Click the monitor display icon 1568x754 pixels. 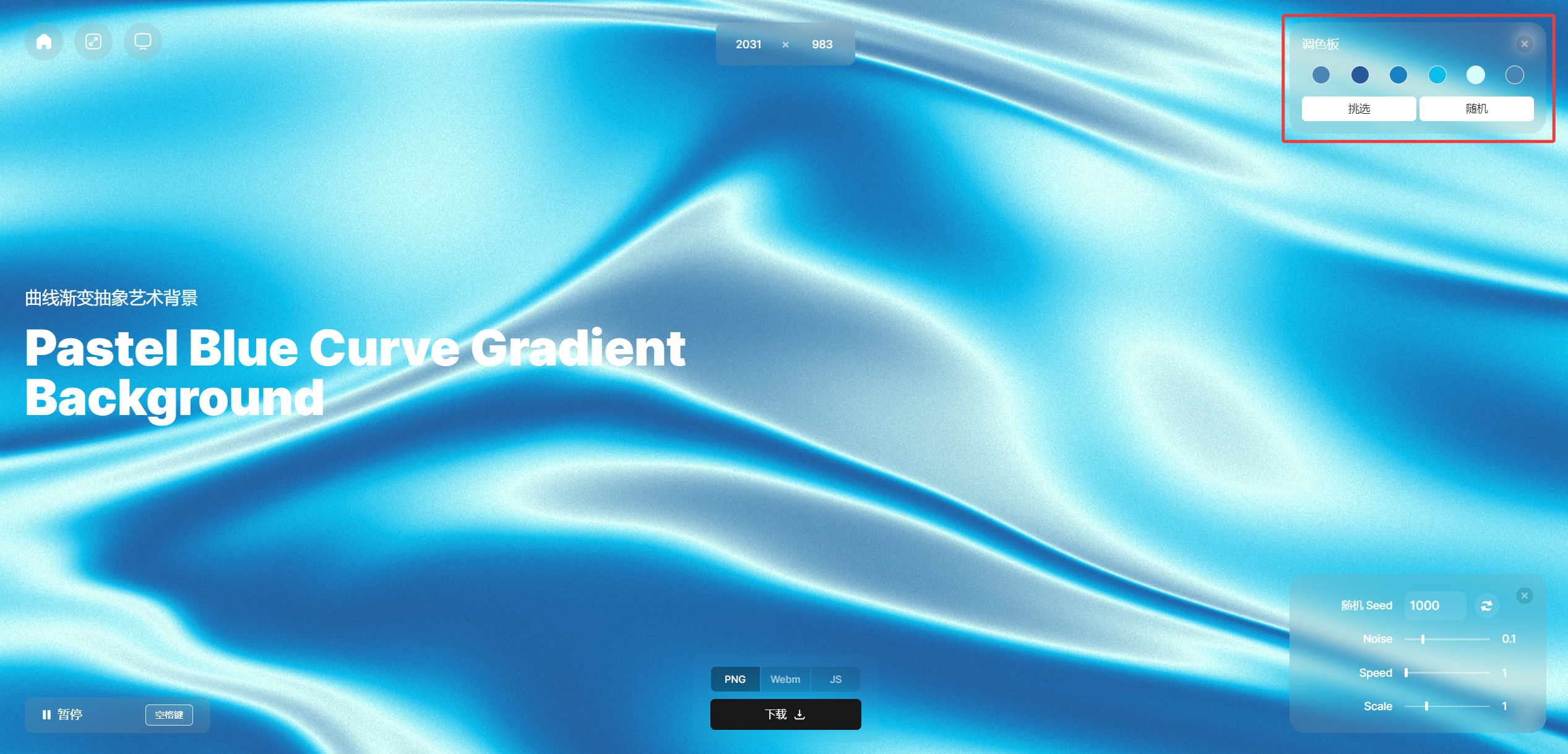click(143, 42)
